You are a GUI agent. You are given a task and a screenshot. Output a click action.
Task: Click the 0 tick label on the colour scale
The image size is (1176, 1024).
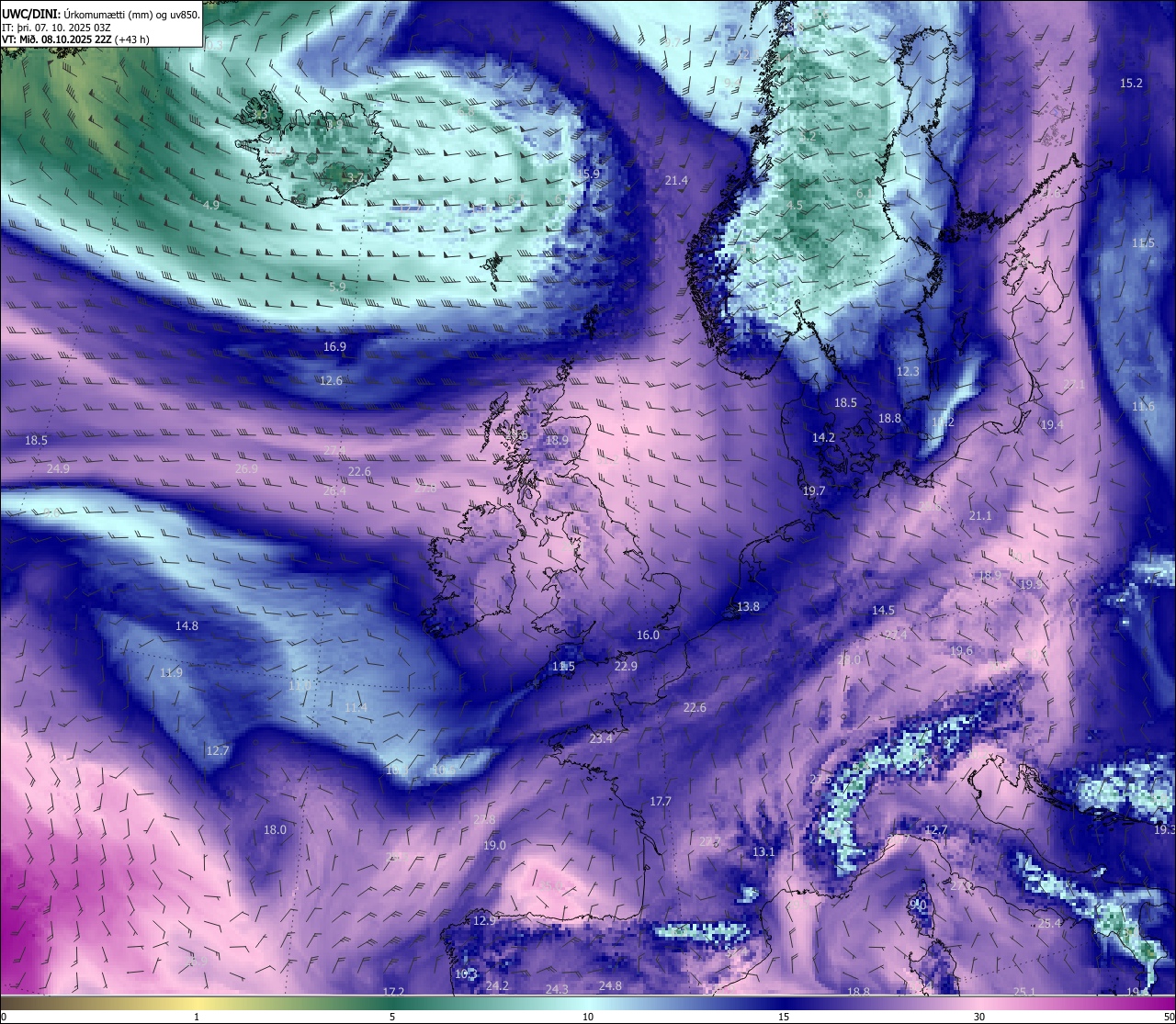[x=4, y=1017]
